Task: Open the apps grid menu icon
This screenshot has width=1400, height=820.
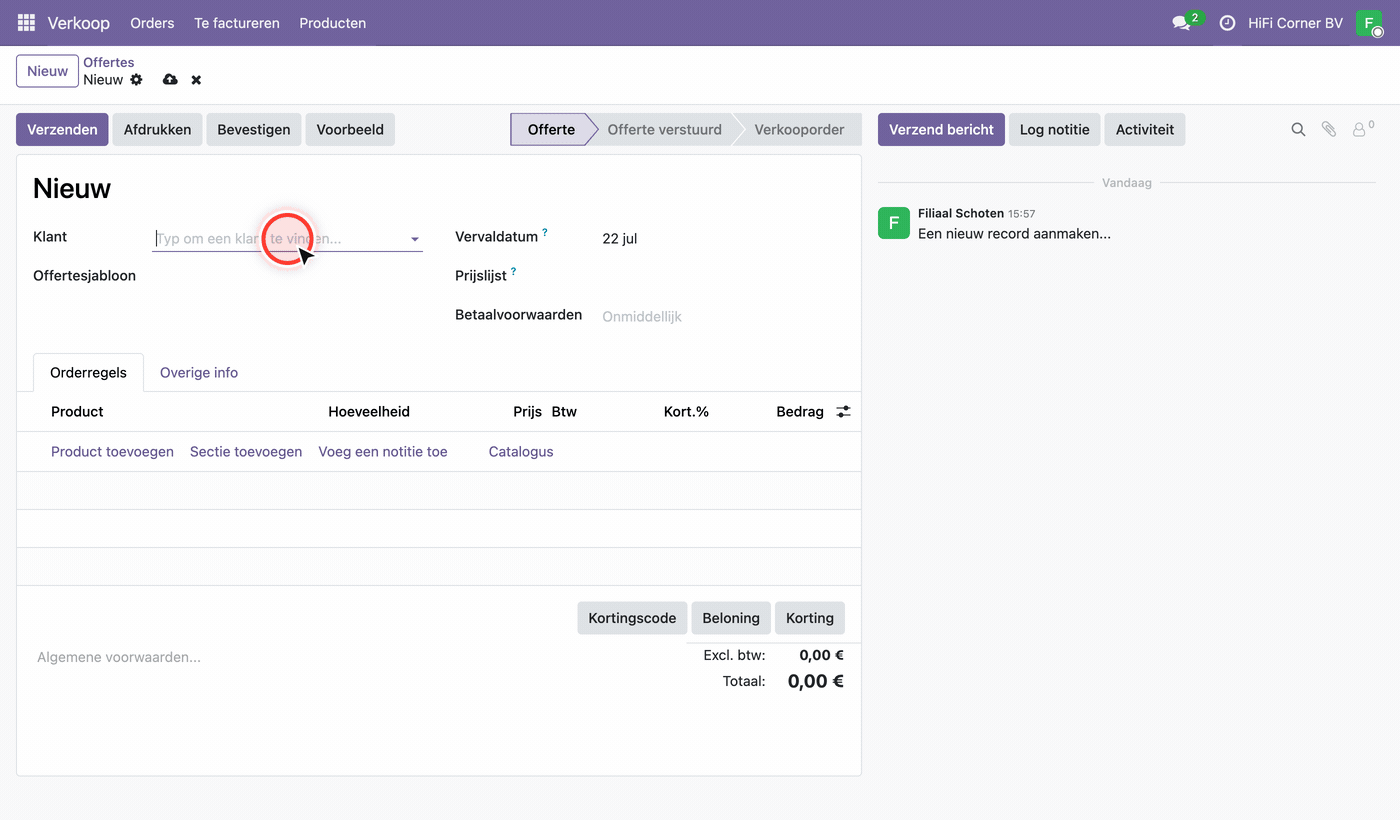Action: (x=26, y=22)
